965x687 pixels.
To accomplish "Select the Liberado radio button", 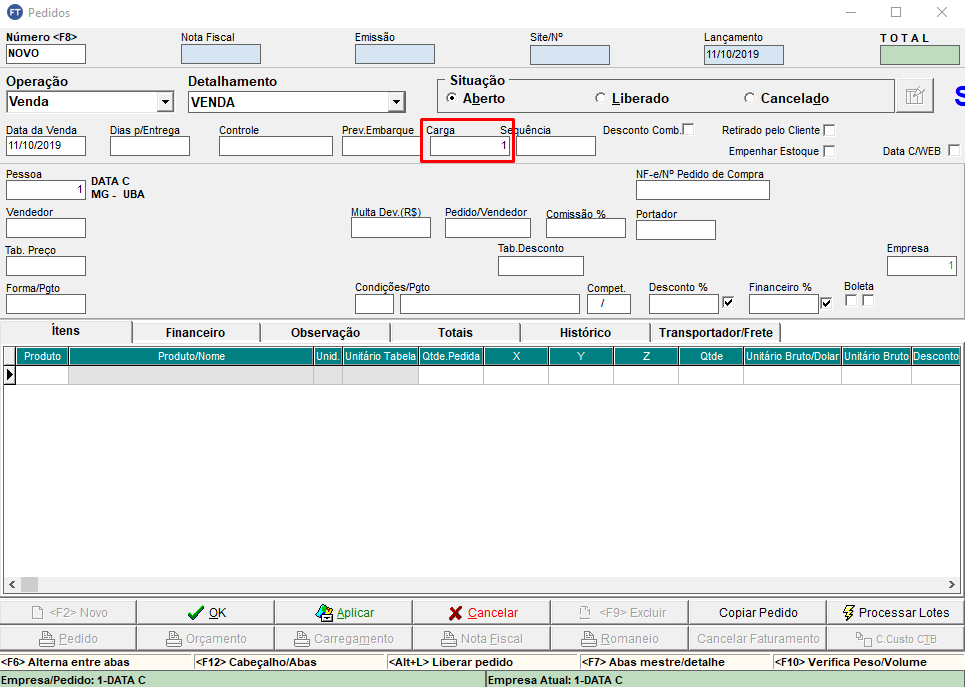I will (600, 98).
